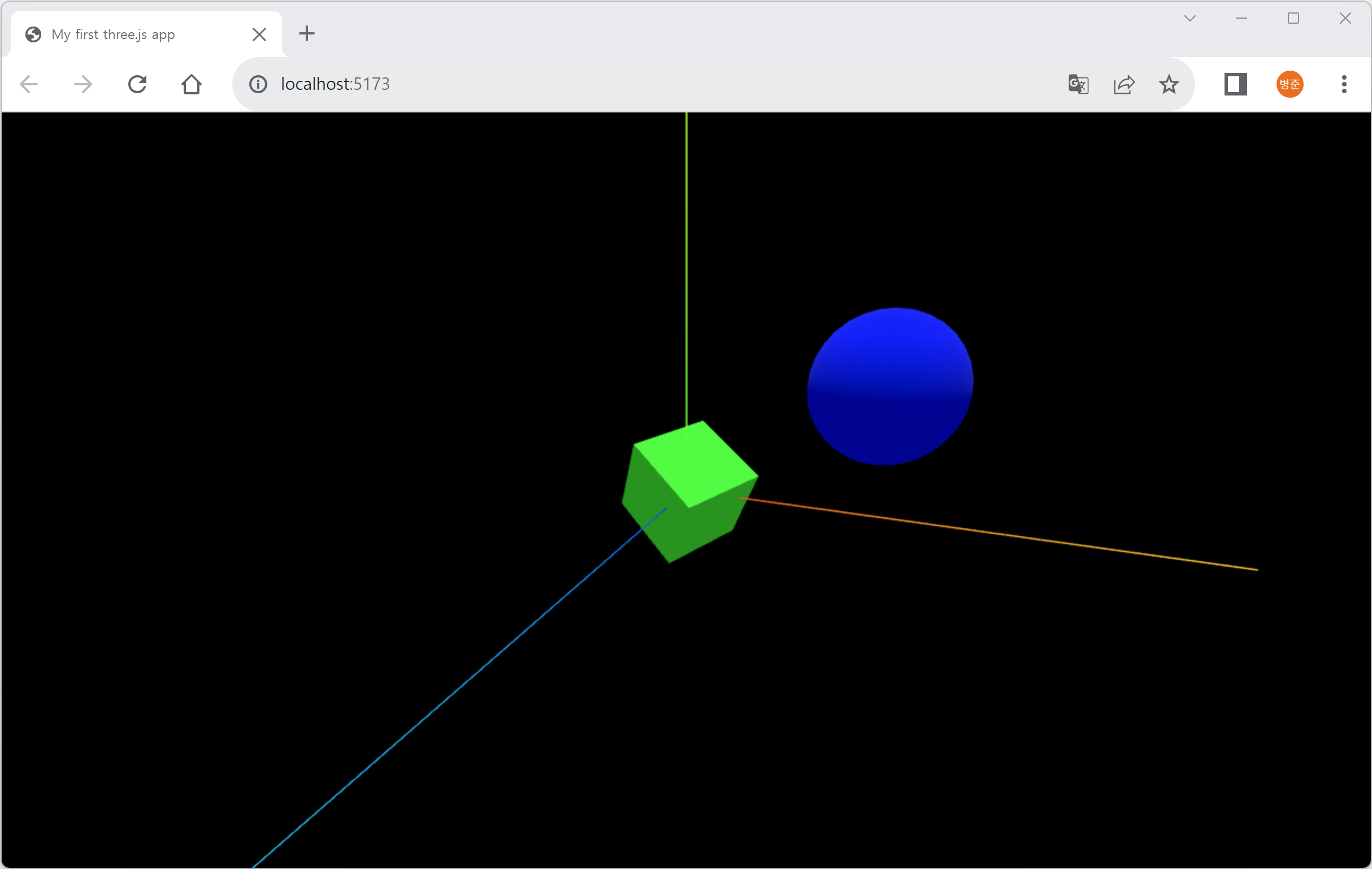Viewport: 1372px width, 869px height.
Task: View site information icon
Action: click(x=258, y=84)
